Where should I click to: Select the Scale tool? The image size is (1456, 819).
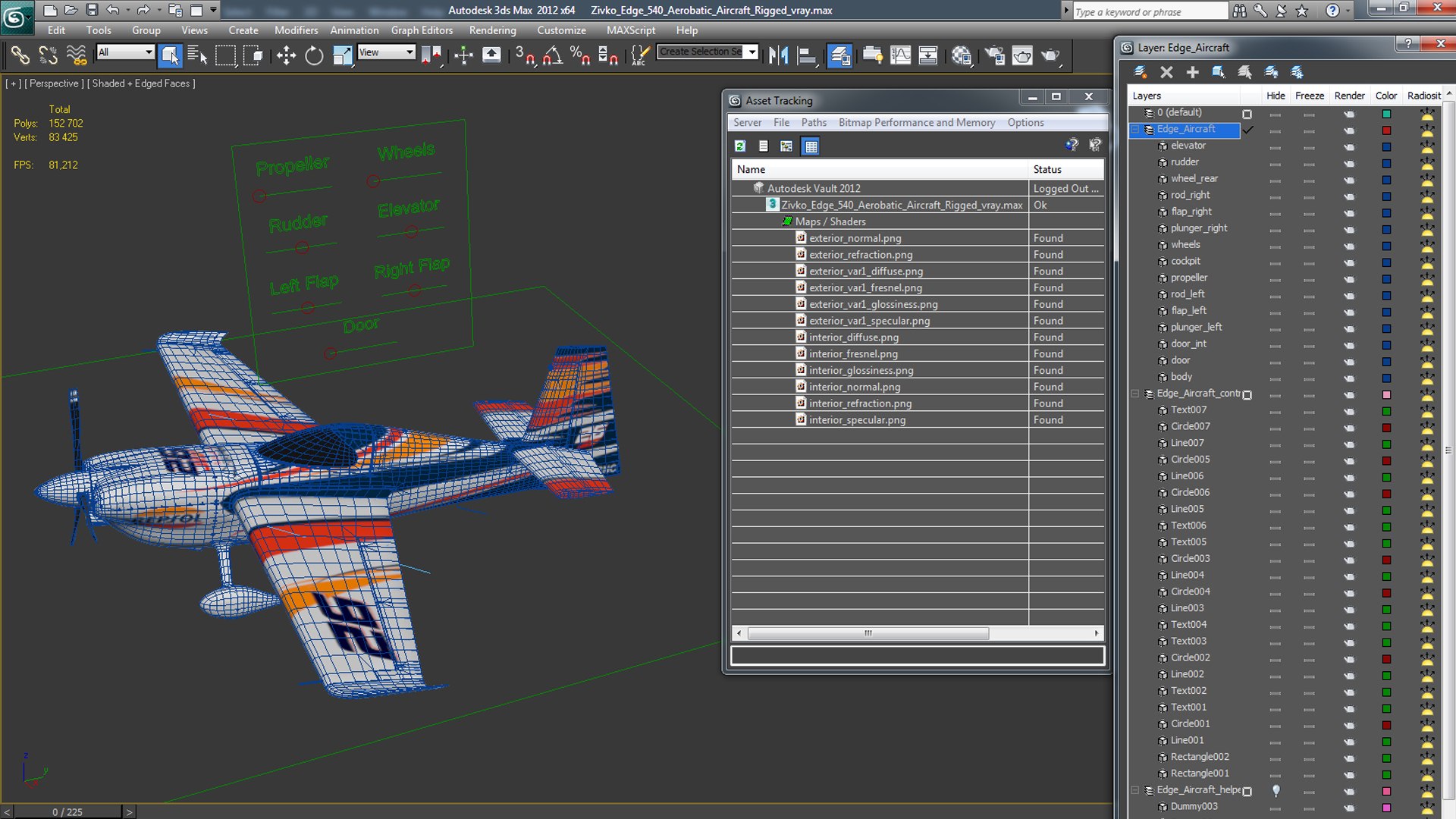coord(343,55)
